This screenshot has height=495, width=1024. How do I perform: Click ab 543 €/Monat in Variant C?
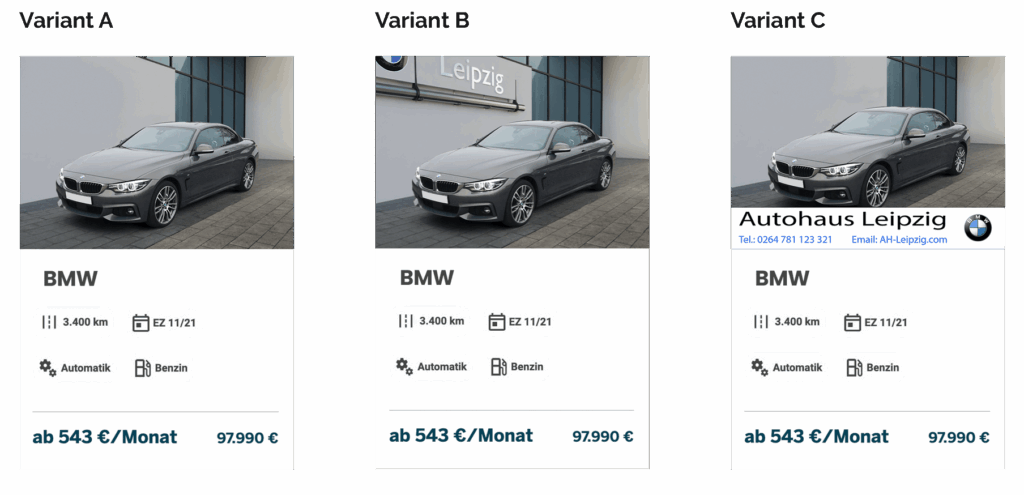816,437
